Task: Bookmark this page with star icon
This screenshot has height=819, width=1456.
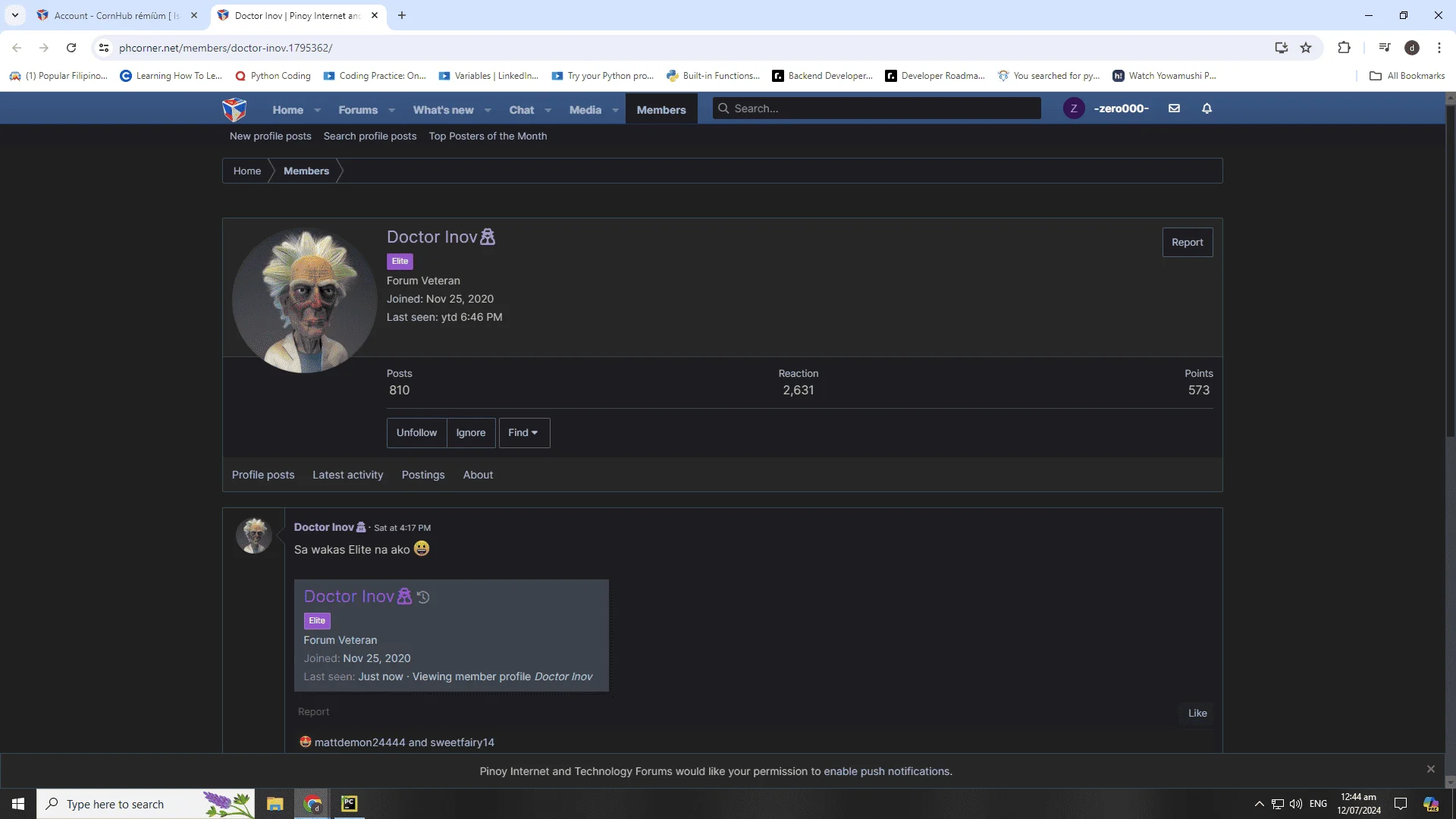Action: click(x=1306, y=48)
